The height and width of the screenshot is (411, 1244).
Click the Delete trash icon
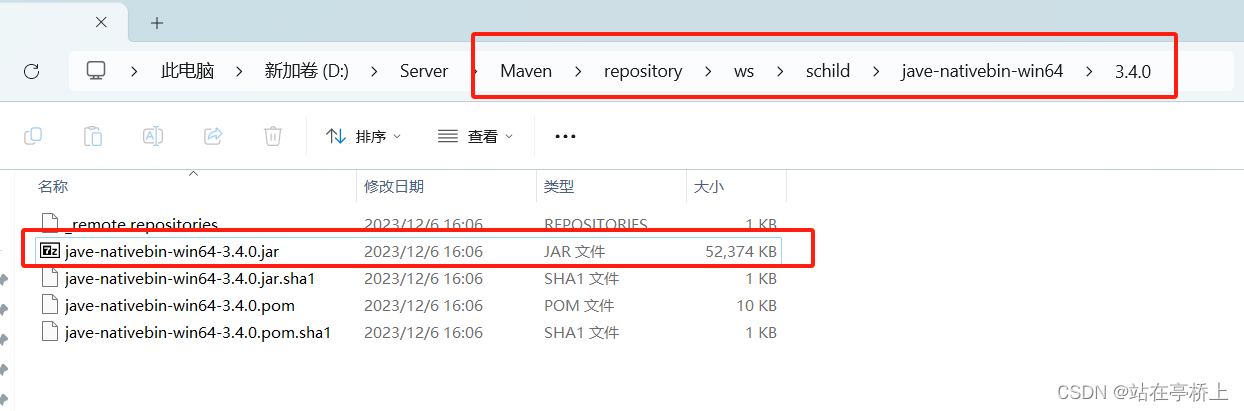(x=273, y=136)
